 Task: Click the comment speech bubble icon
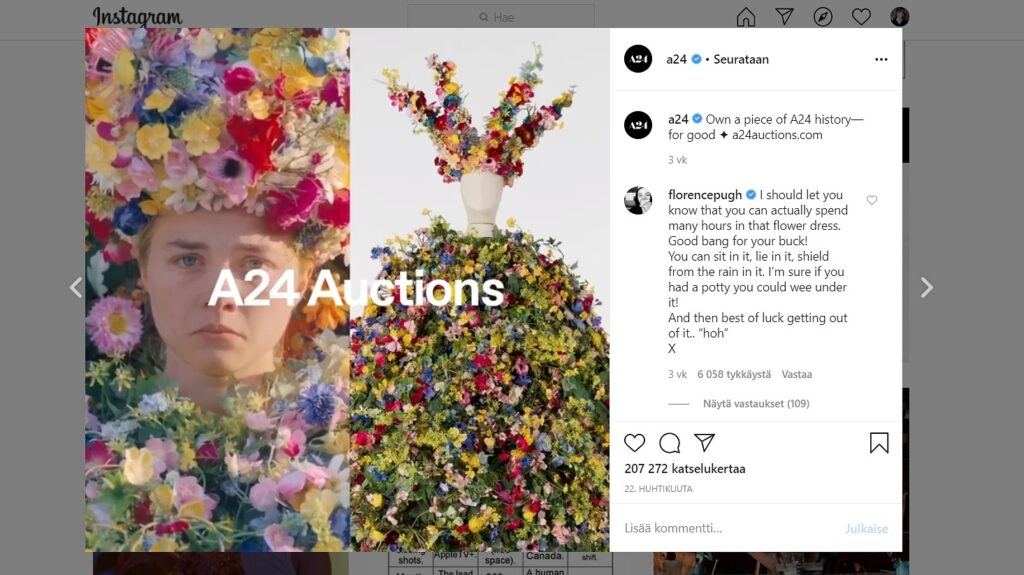pyautogui.click(x=670, y=443)
